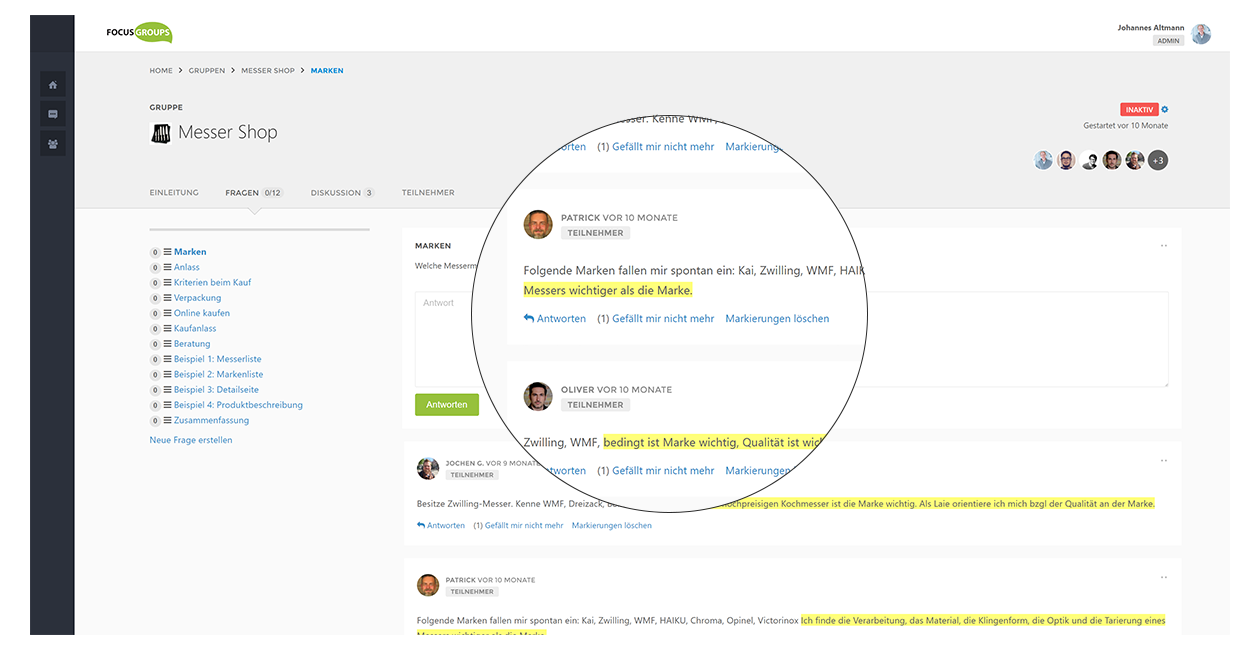Click the Gestartet vor 10 Monate text
1260x651 pixels.
click(1125, 126)
